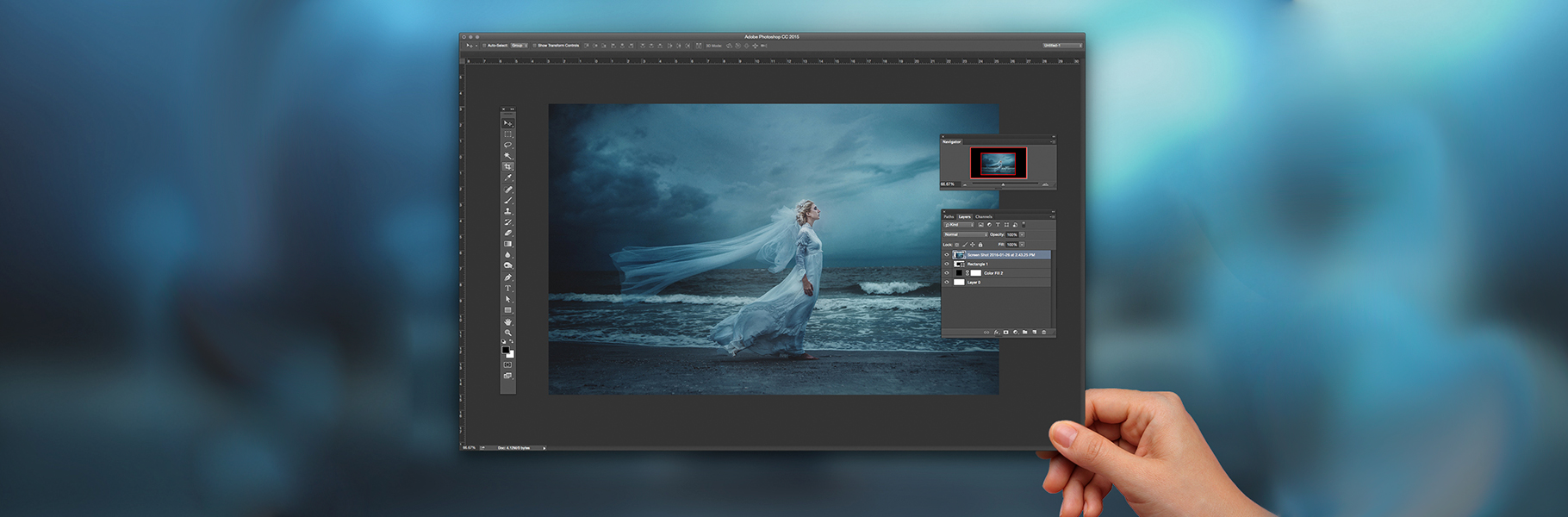Select the Hand tool
The image size is (1568, 517).
coord(507,321)
